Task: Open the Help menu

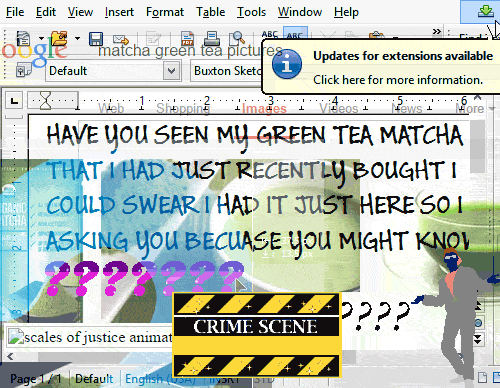Action: click(x=346, y=12)
